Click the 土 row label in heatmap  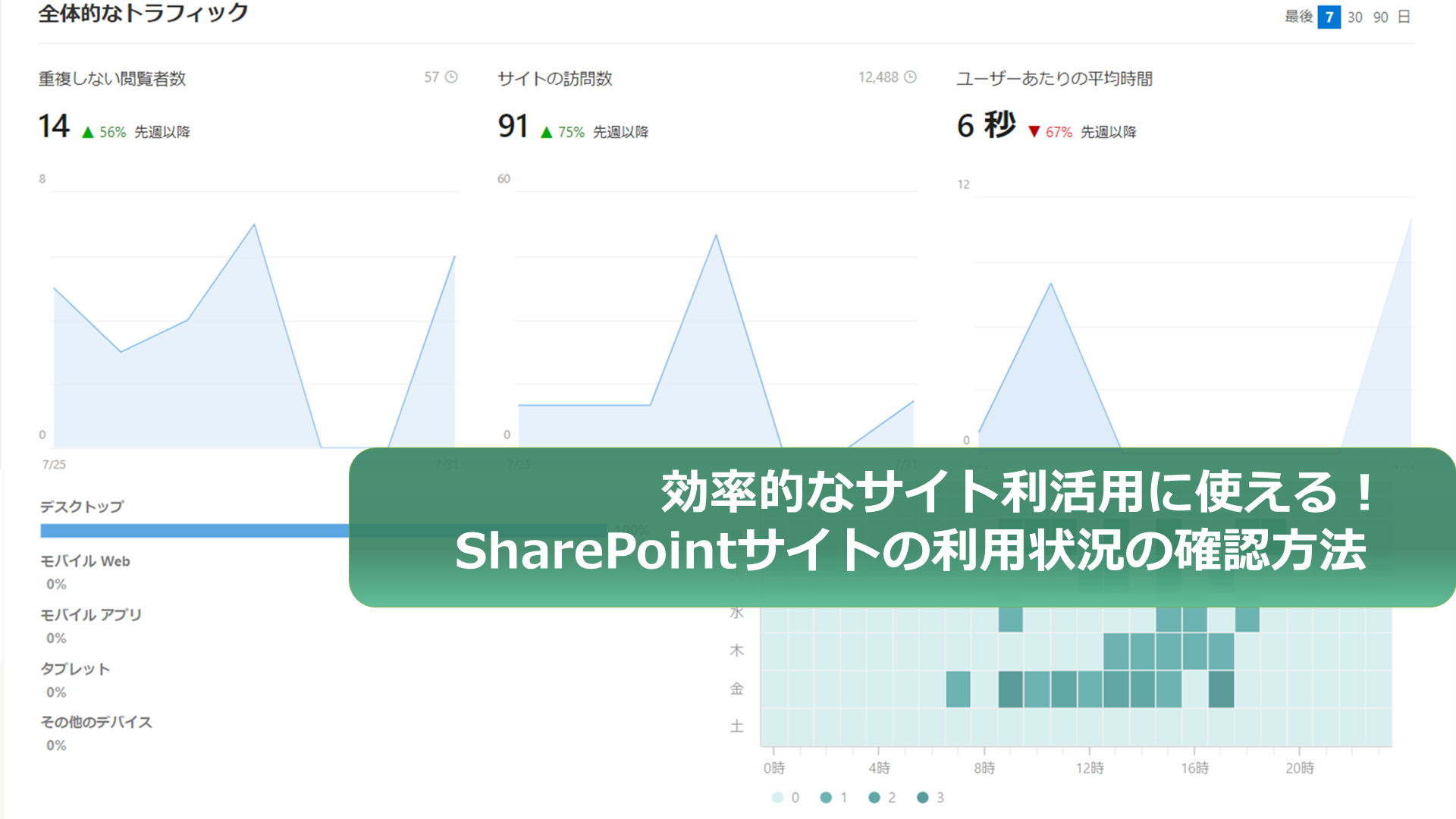pyautogui.click(x=736, y=726)
